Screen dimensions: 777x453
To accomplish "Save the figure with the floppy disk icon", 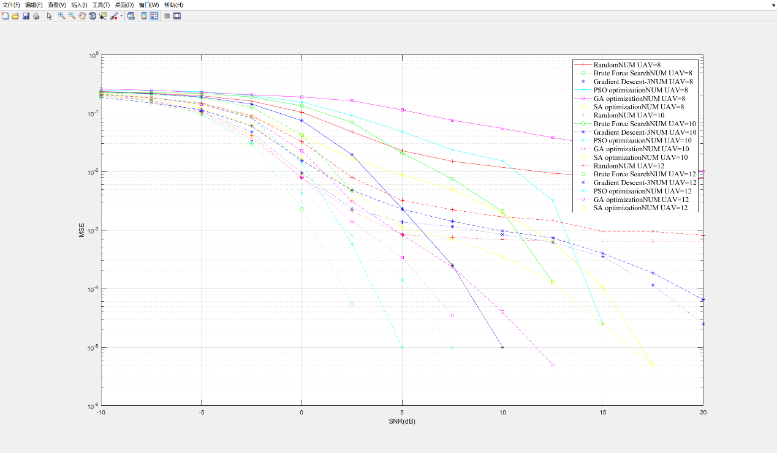I will coord(26,16).
